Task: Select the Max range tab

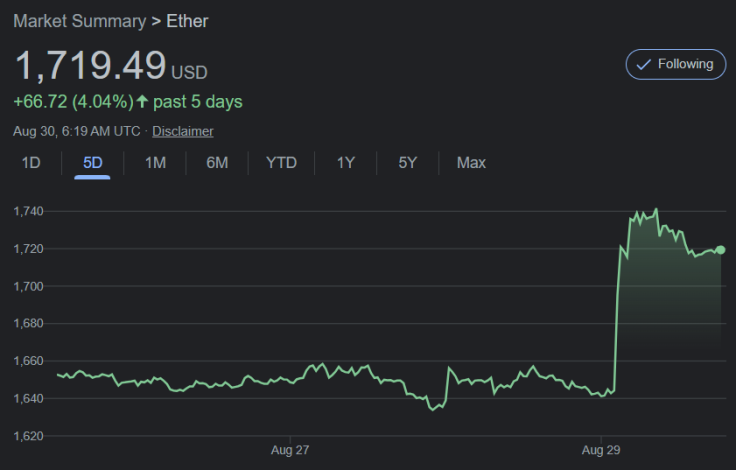Action: point(471,162)
